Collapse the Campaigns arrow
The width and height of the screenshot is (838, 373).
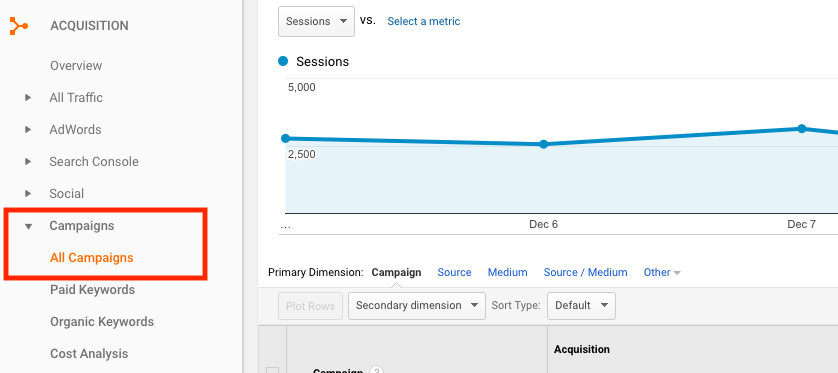click(x=28, y=227)
